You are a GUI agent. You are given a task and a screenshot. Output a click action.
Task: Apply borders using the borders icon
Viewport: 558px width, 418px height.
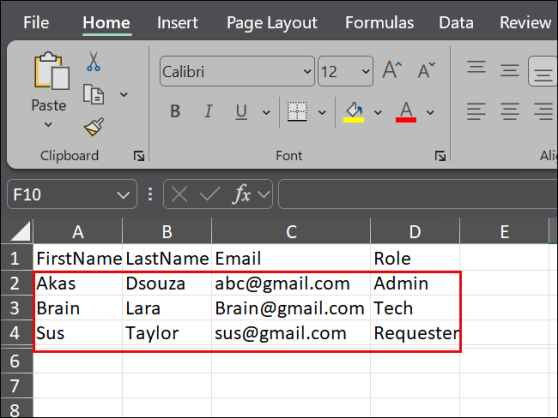(297, 112)
